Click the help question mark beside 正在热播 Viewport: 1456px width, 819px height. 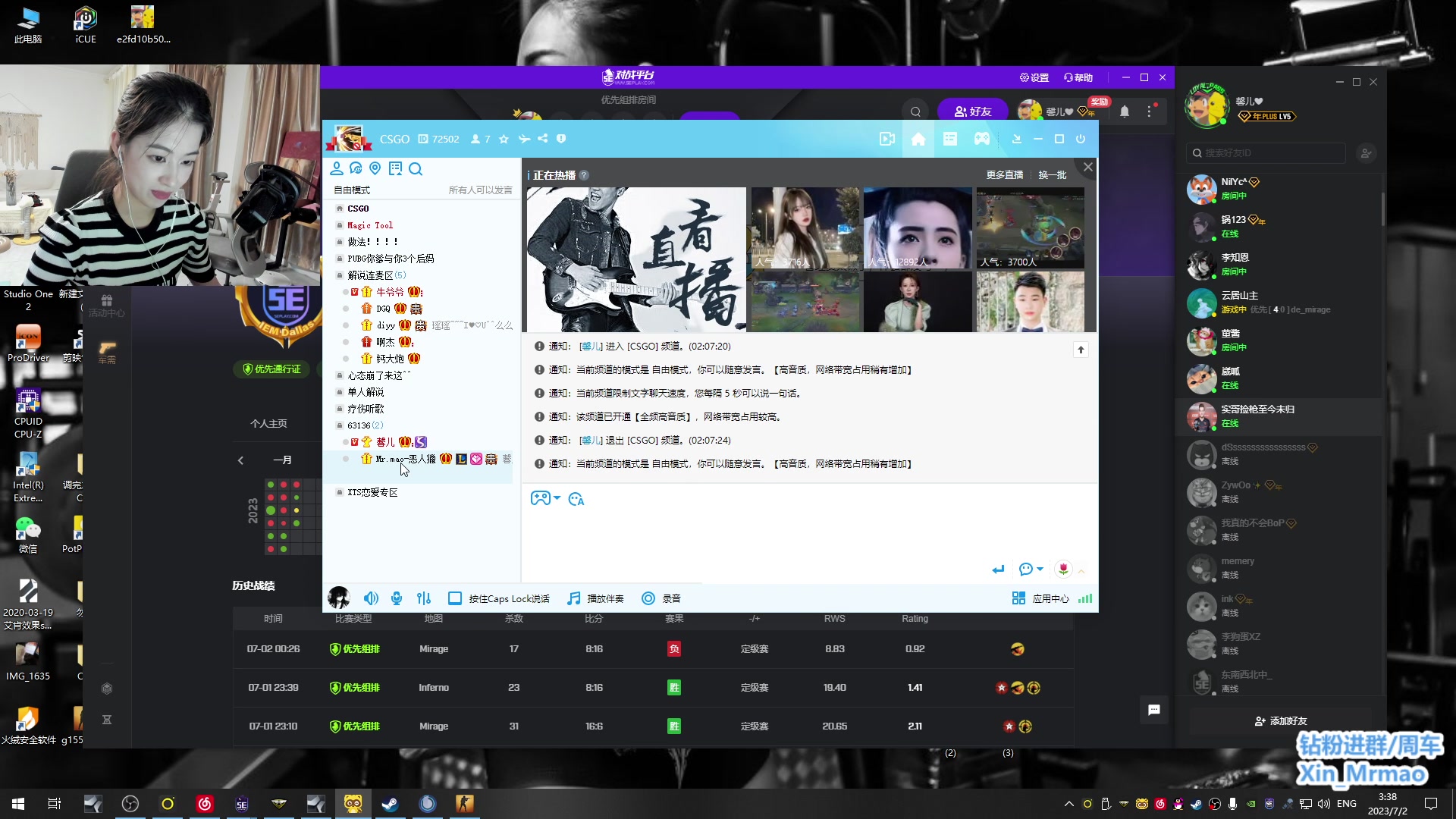coord(584,175)
